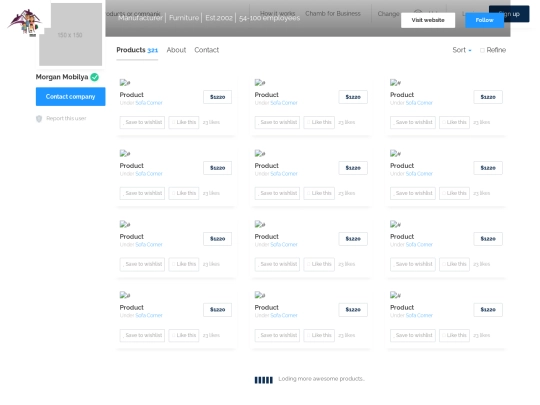Click the 150 x 150 company avatar placeholder
The height and width of the screenshot is (405, 540).
[x=70, y=34]
